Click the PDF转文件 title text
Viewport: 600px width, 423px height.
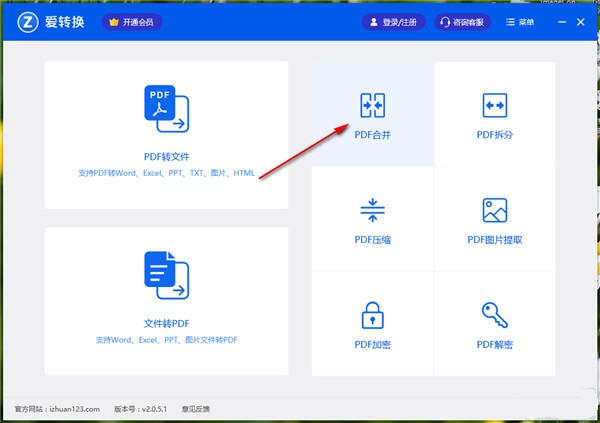[x=167, y=157]
